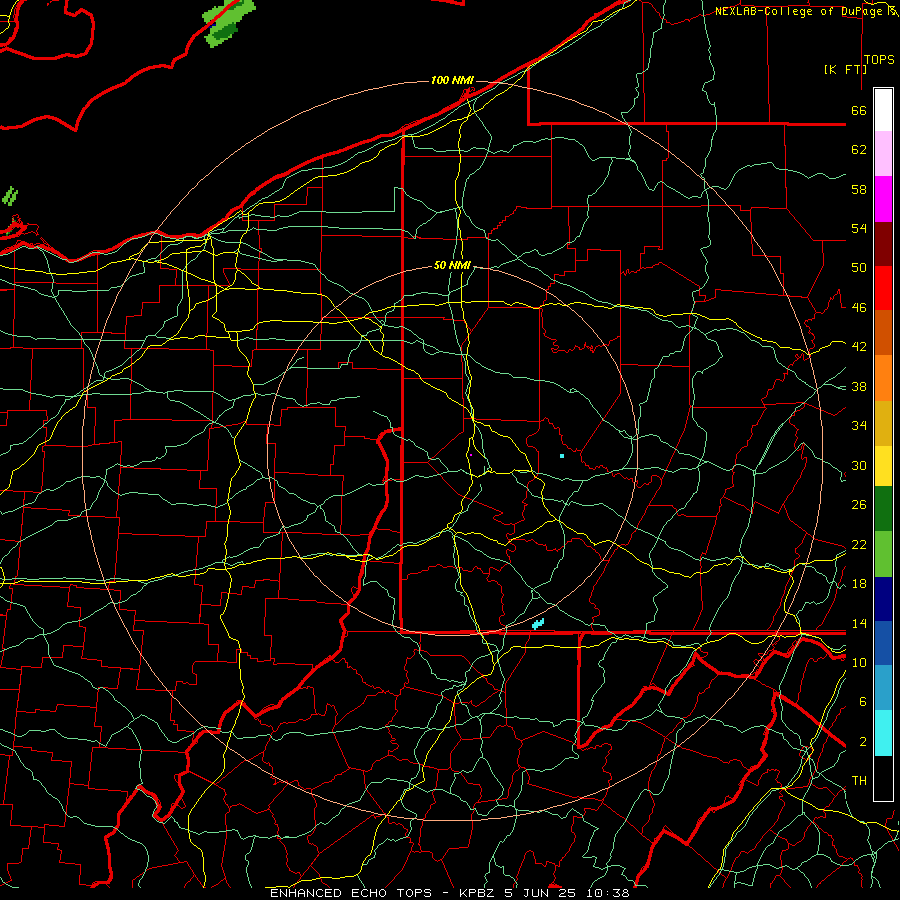Click the magenta dot at the radar site

[x=471, y=455]
